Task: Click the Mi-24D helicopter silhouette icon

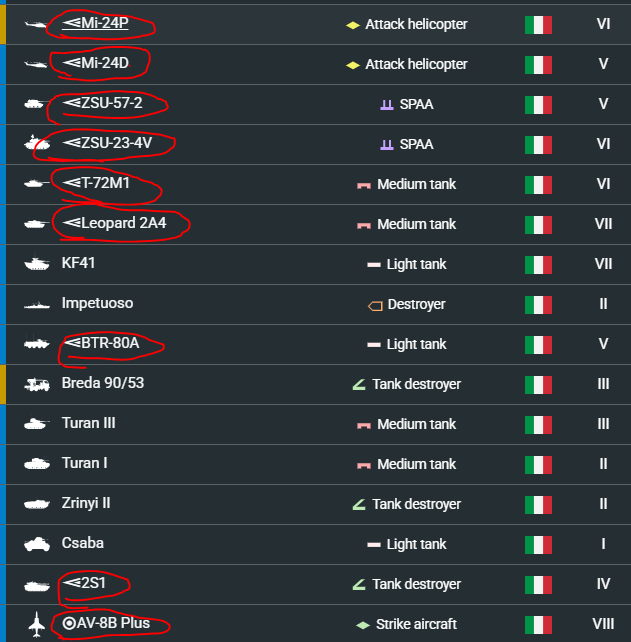Action: 36,64
